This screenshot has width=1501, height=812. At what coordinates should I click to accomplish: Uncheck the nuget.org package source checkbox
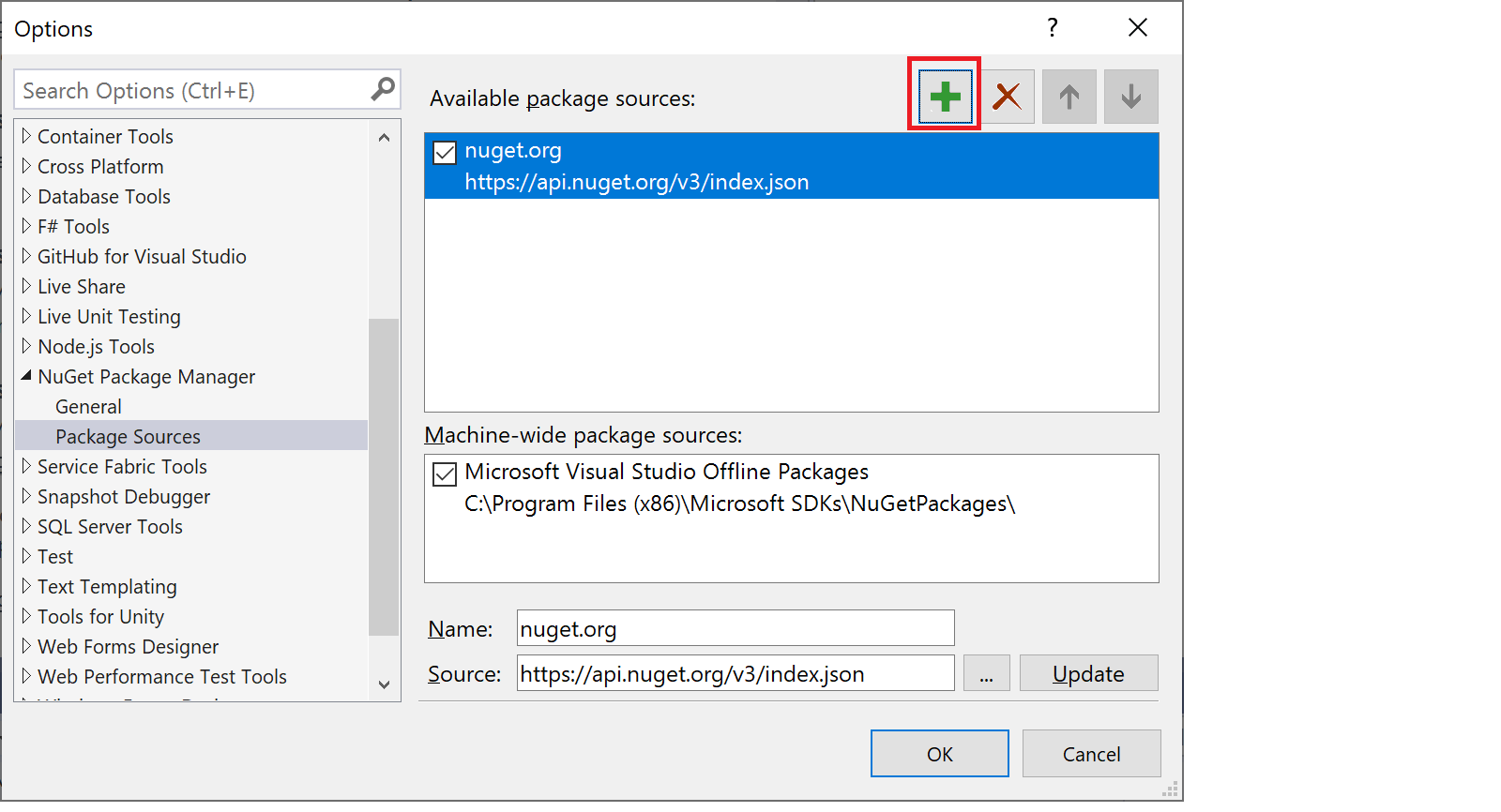(445, 152)
